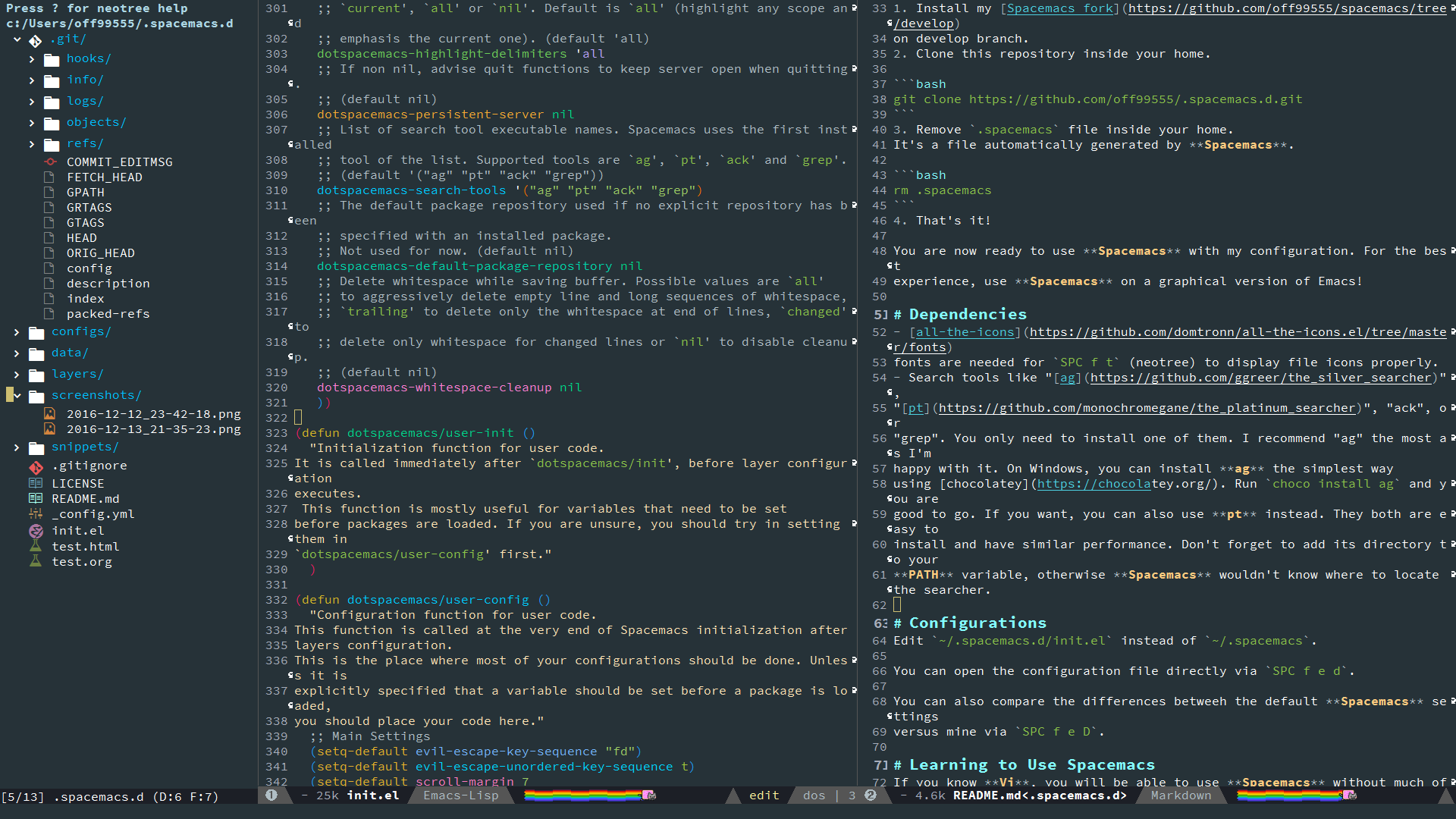Screen dimensions: 1456x819
Task: Click the Configurations heading in README
Action: 977,623
